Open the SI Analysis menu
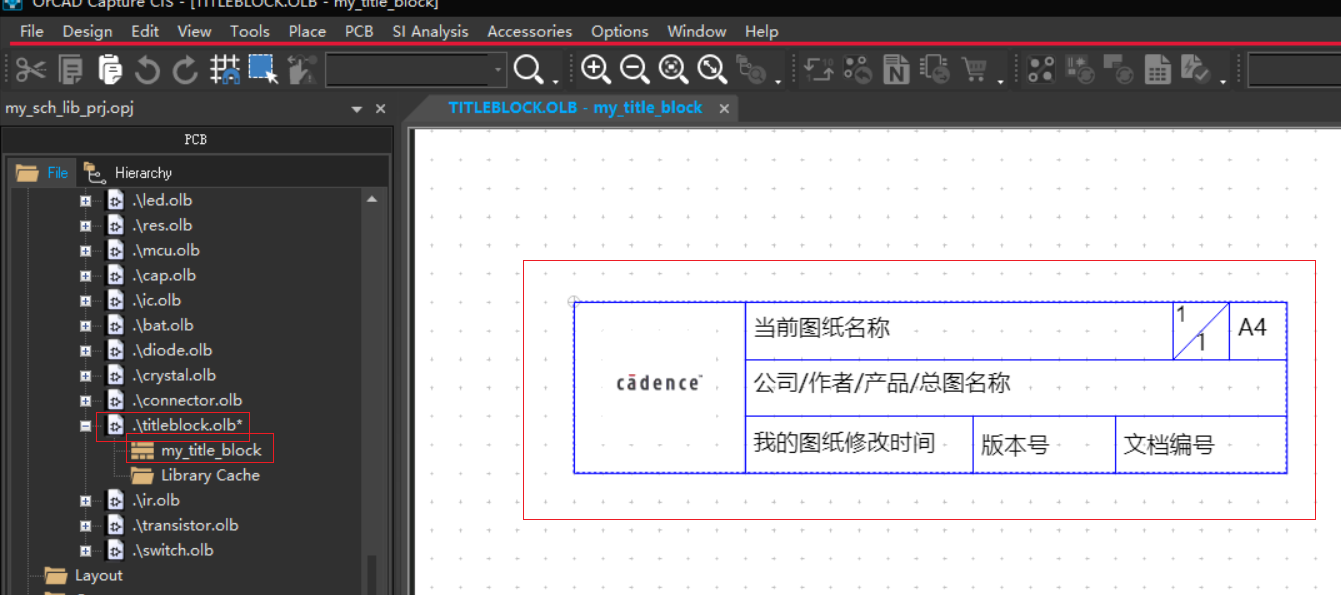This screenshot has height=595, width=1341. 430,31
